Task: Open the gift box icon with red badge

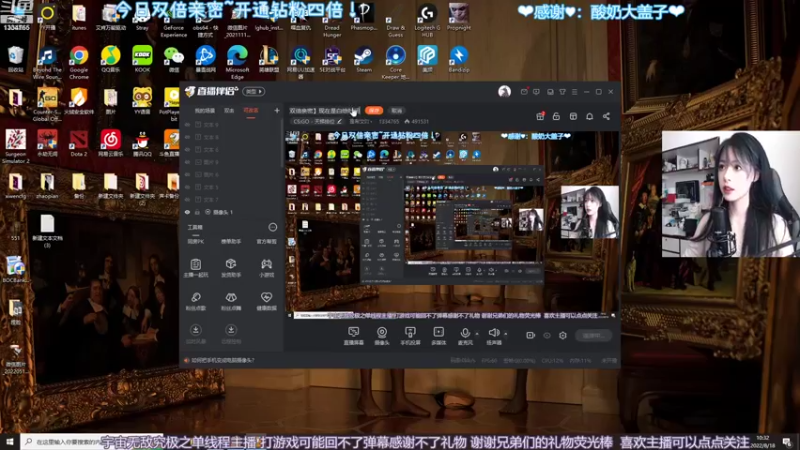Action: tap(540, 116)
